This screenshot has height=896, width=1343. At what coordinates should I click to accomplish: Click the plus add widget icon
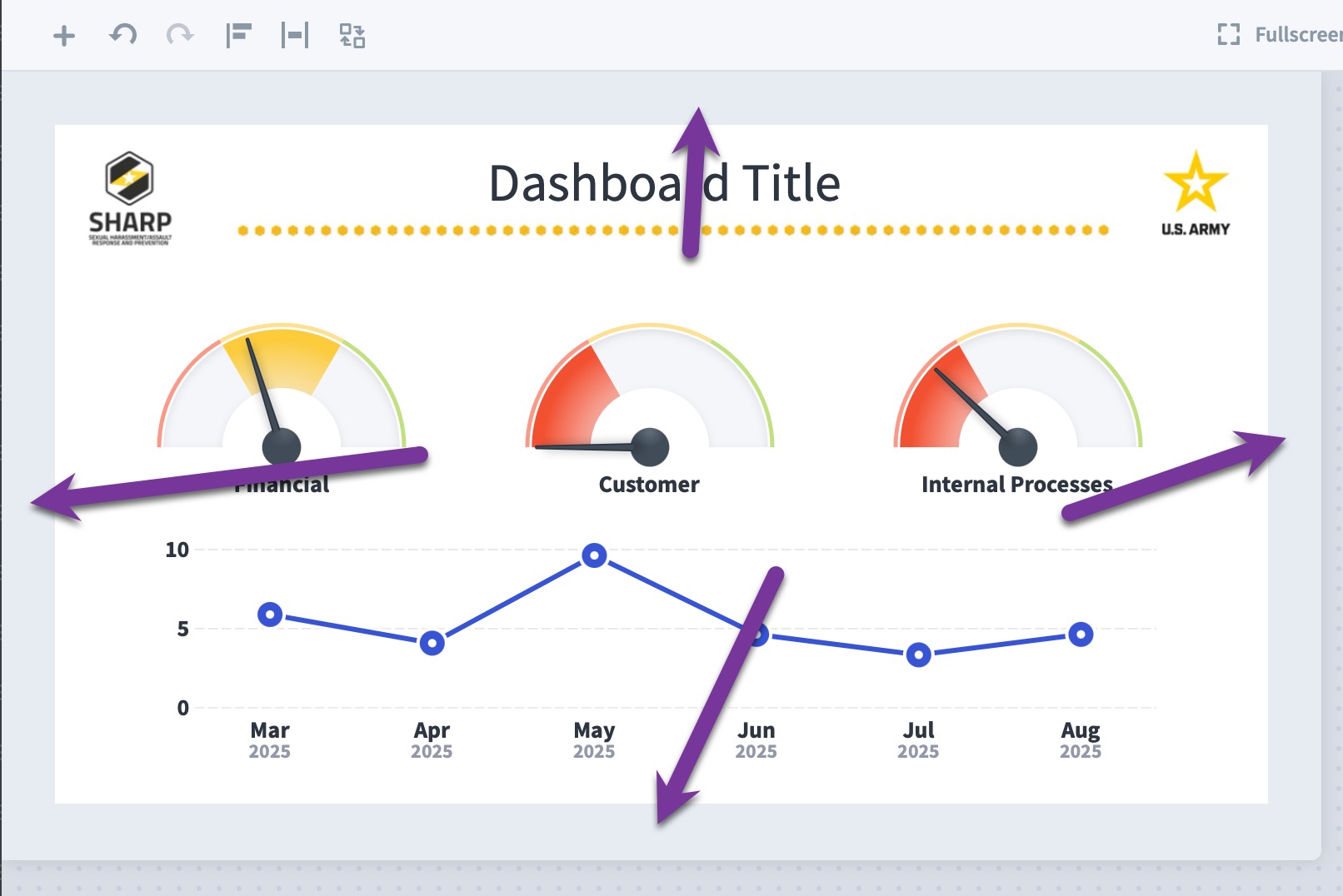(64, 35)
